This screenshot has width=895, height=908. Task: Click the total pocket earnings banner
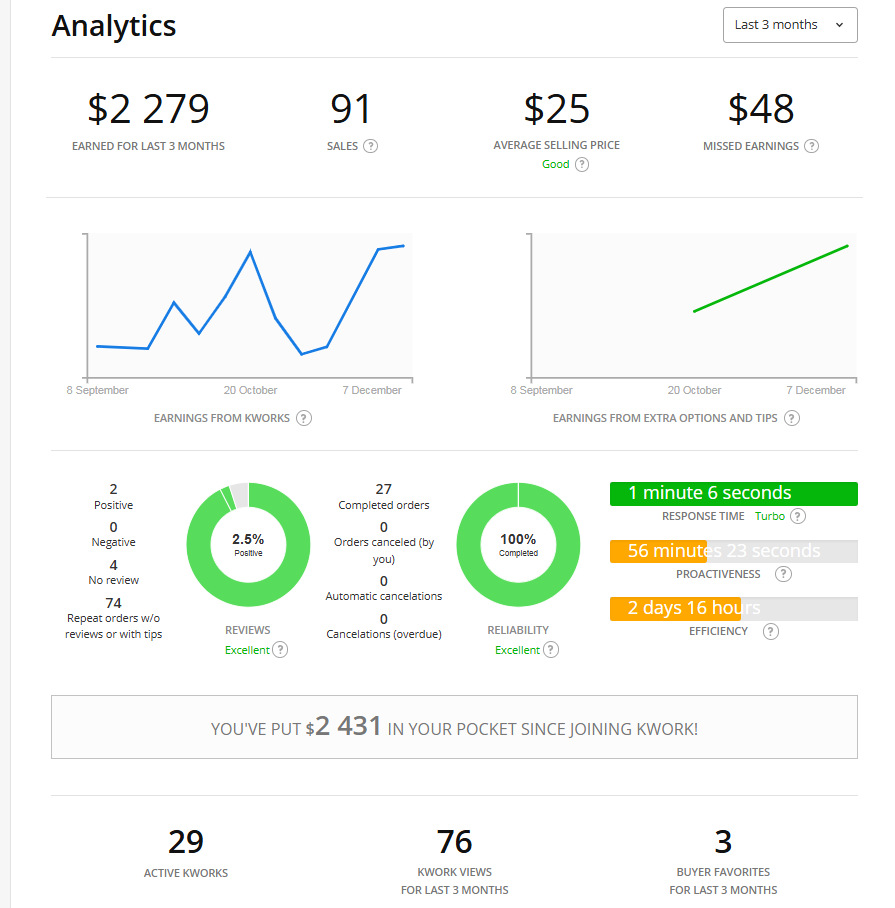454,727
